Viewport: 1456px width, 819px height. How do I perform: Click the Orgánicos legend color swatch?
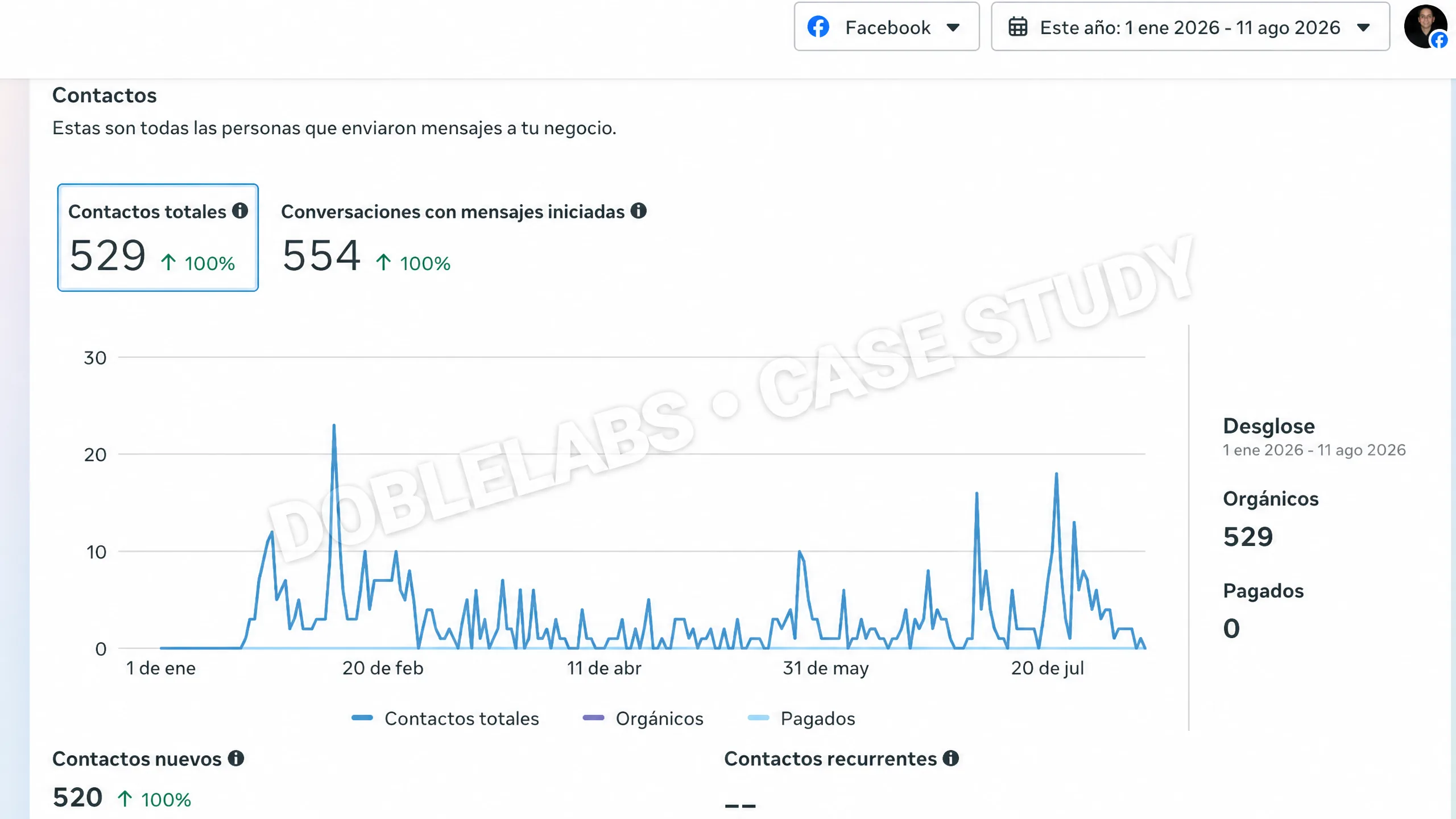pos(594,718)
